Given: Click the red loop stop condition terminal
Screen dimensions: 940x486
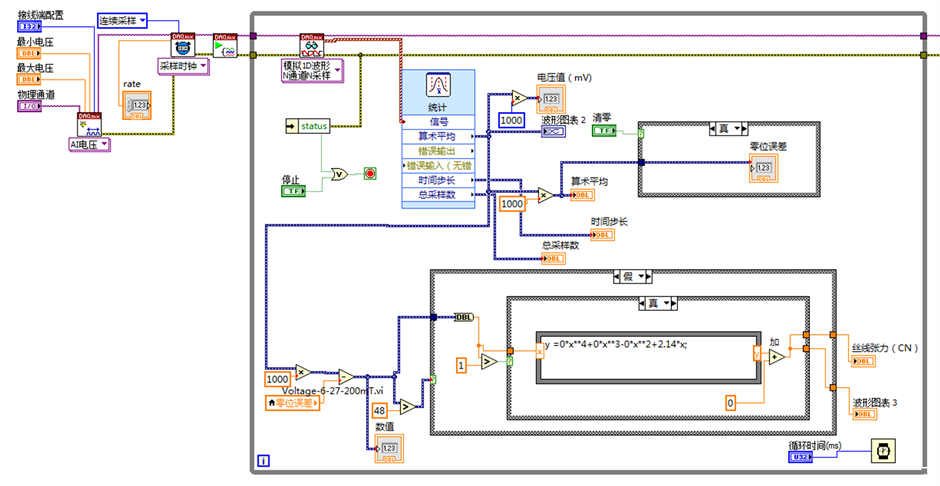Looking at the screenshot, I should pos(370,174).
